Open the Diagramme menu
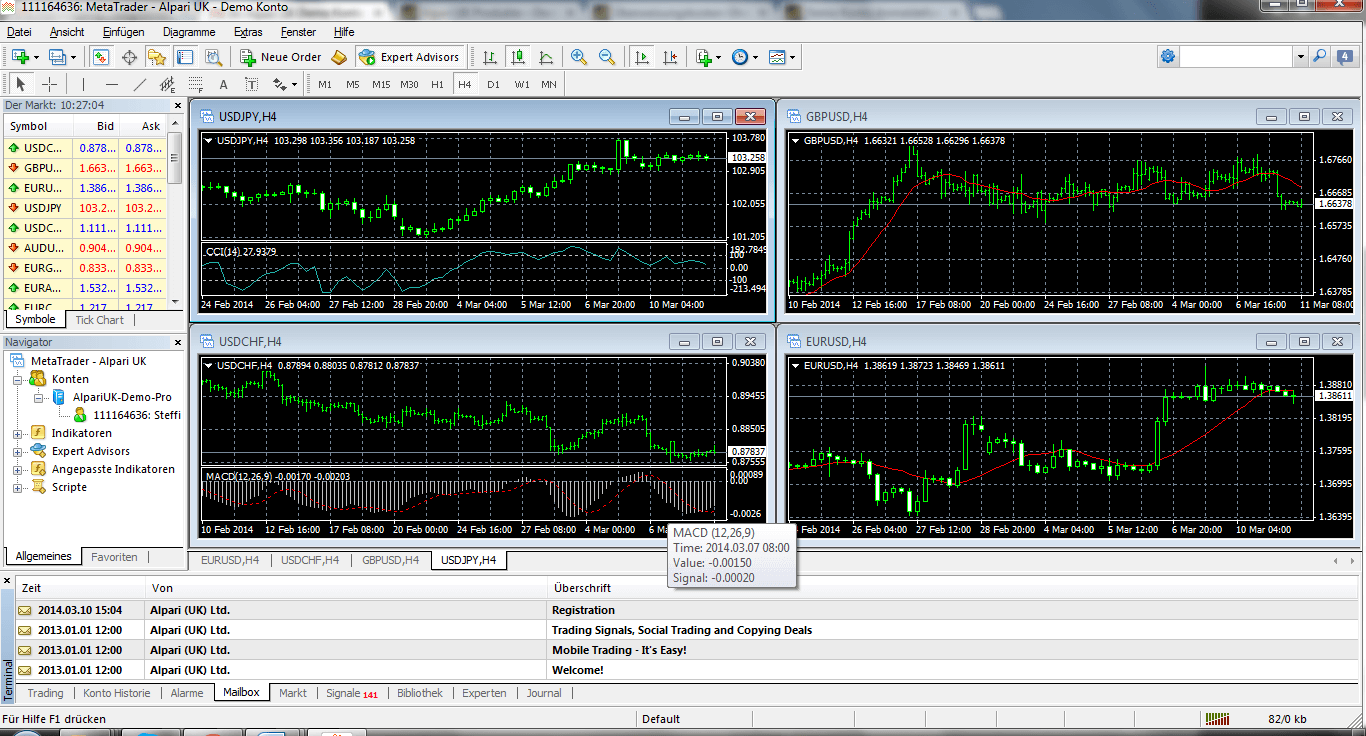The width and height of the screenshot is (1366, 736). [189, 32]
